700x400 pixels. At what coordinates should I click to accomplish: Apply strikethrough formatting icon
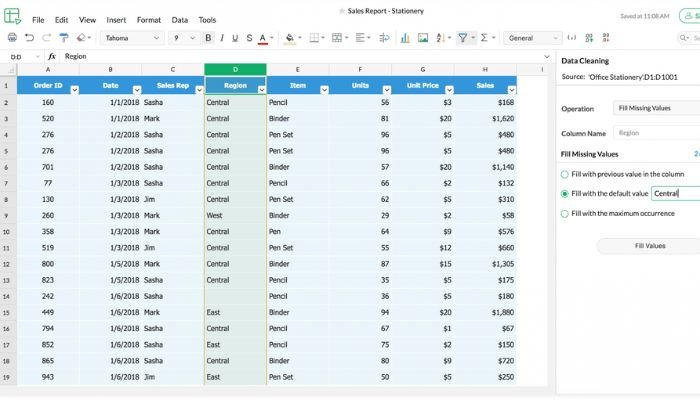click(x=249, y=38)
